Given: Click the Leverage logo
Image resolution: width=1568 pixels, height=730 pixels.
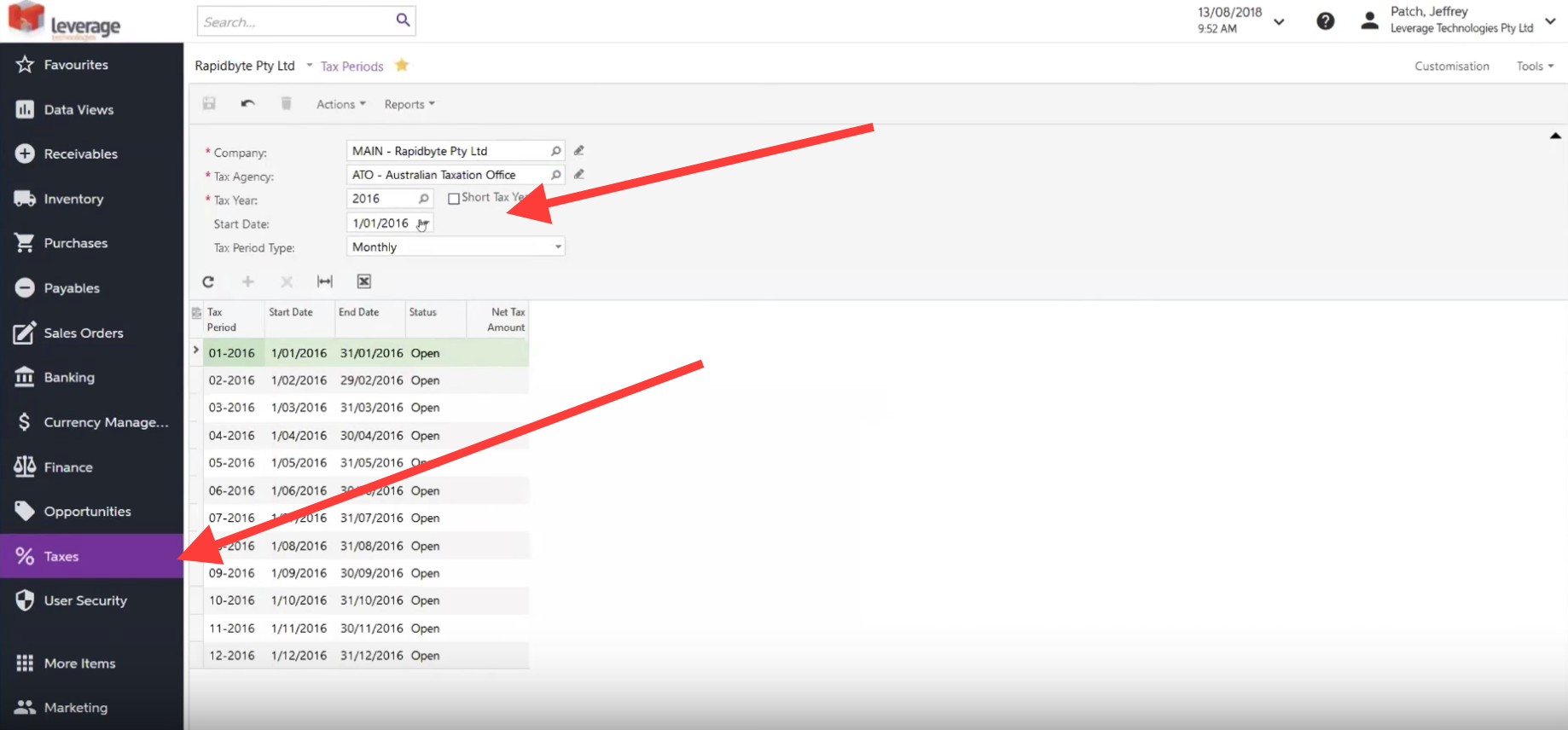Looking at the screenshot, I should [65, 20].
